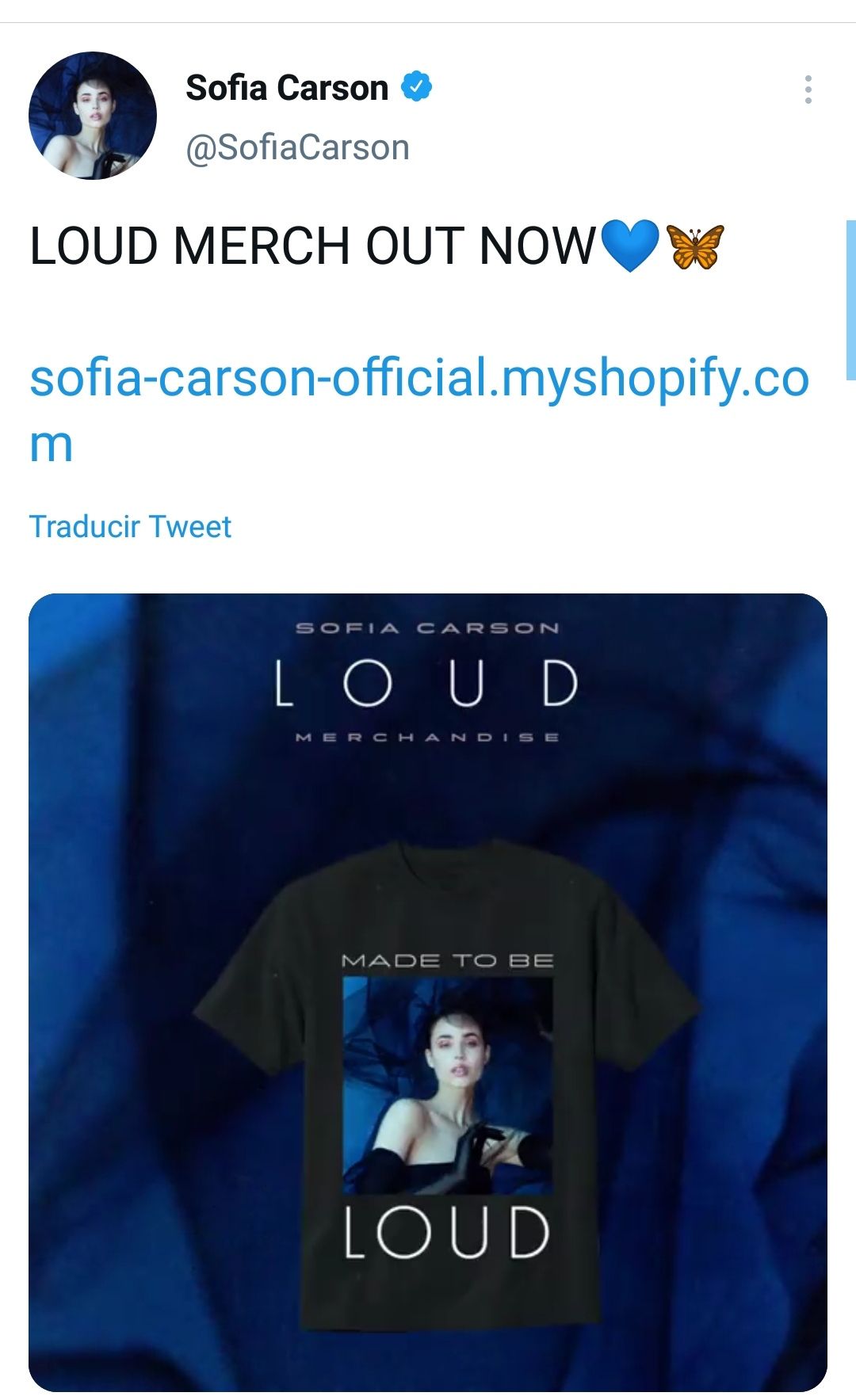The width and height of the screenshot is (856, 1400).
Task: Tap the blue verified badge
Action: 416,86
